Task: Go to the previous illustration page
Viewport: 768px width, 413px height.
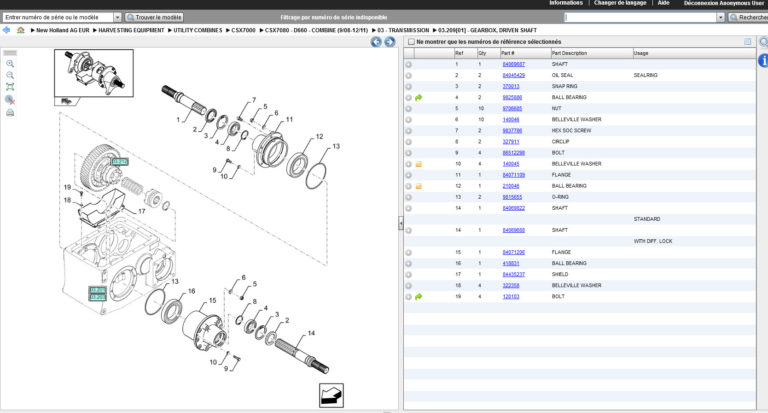Action: pos(376,42)
